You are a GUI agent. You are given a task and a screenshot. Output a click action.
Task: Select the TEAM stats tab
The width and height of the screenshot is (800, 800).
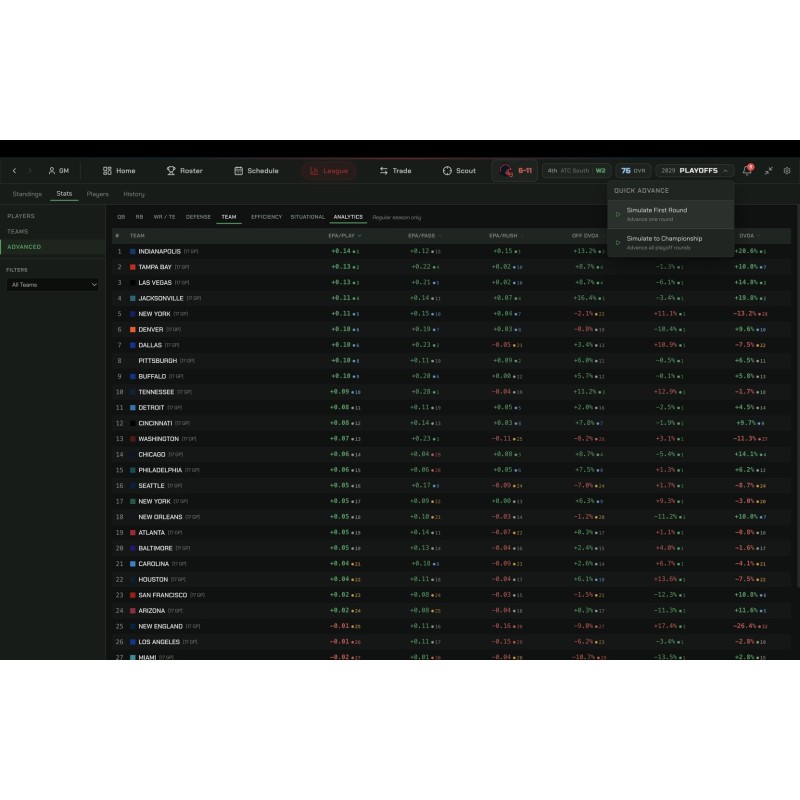coord(229,217)
